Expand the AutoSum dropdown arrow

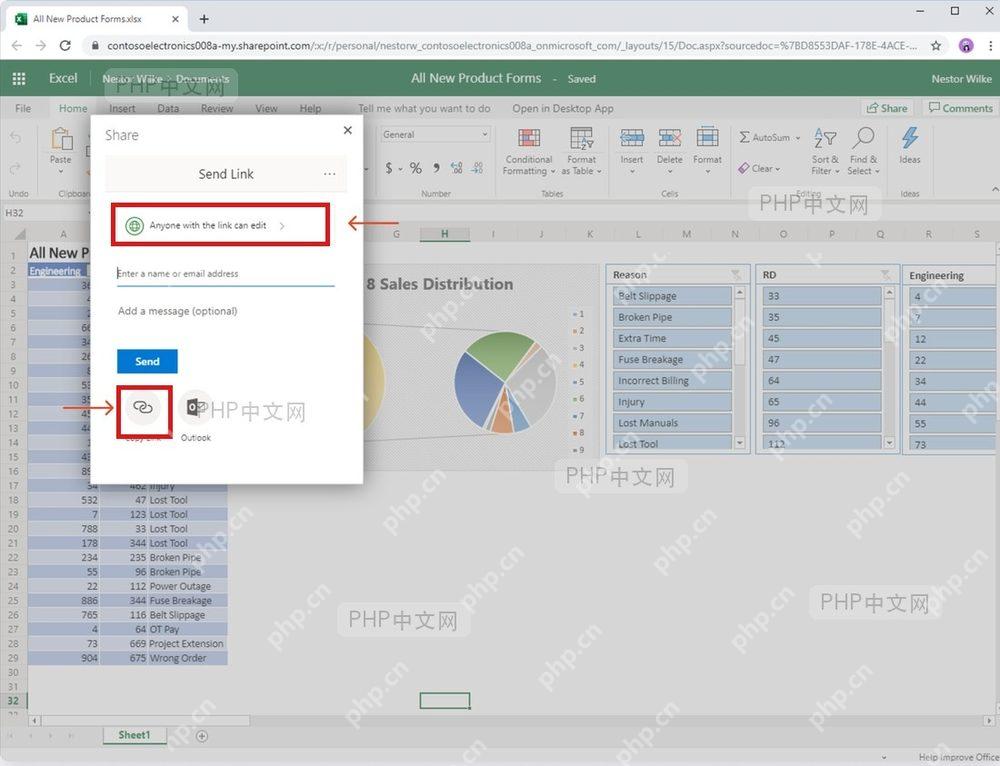tap(798, 138)
